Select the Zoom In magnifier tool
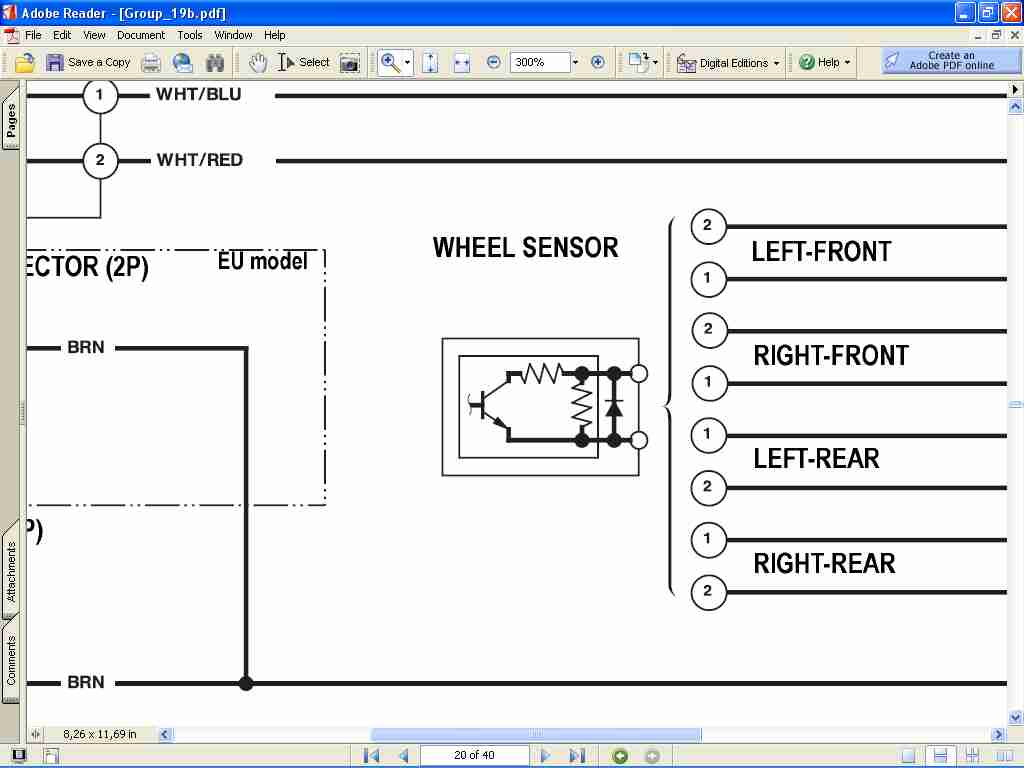 [x=390, y=63]
